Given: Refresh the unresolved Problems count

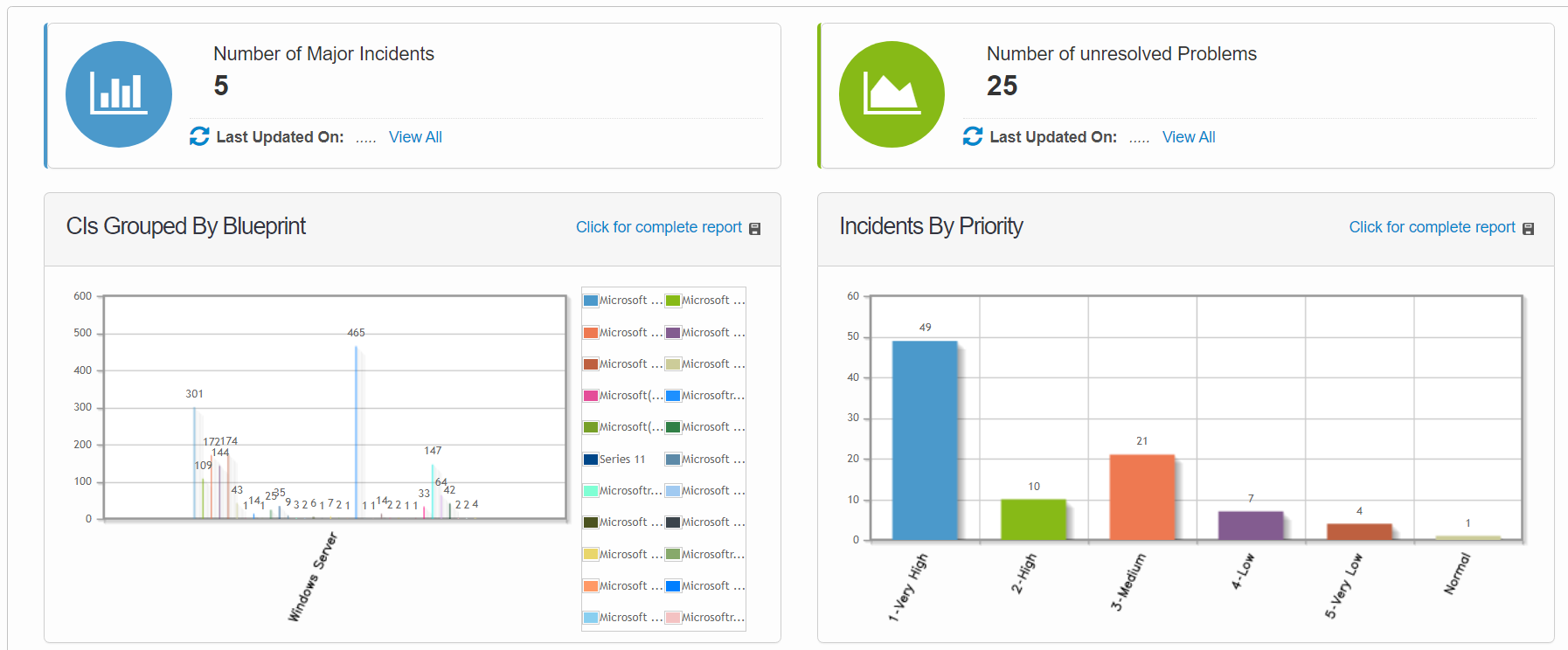Looking at the screenshot, I should point(973,136).
